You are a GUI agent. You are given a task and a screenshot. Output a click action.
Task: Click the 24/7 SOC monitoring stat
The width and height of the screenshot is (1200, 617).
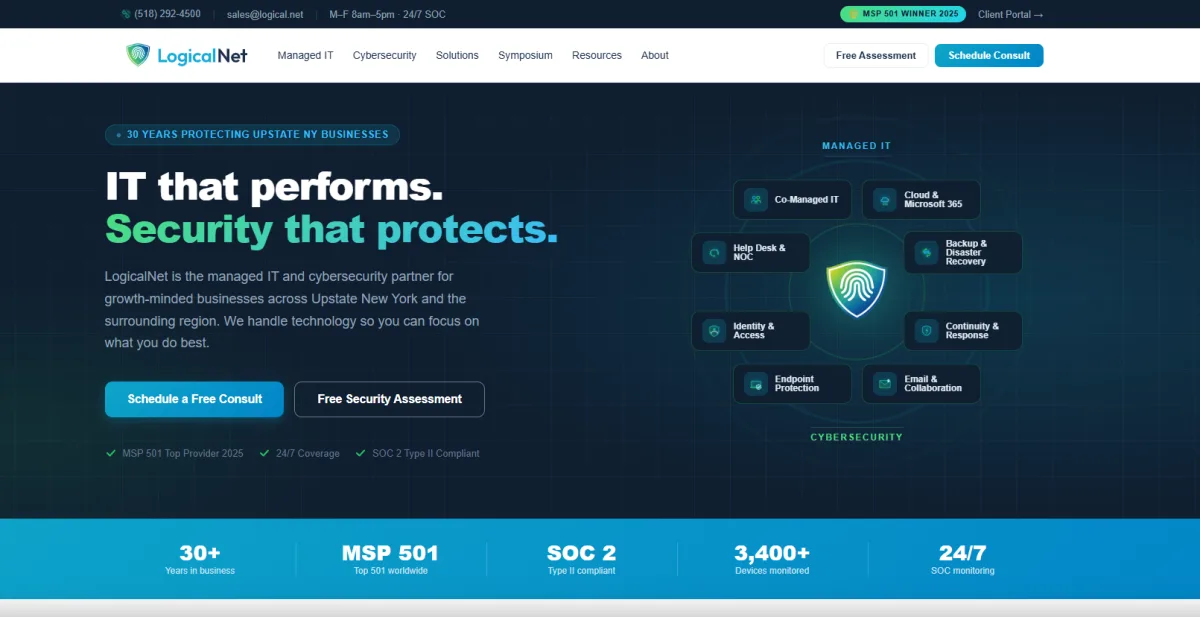tap(962, 559)
